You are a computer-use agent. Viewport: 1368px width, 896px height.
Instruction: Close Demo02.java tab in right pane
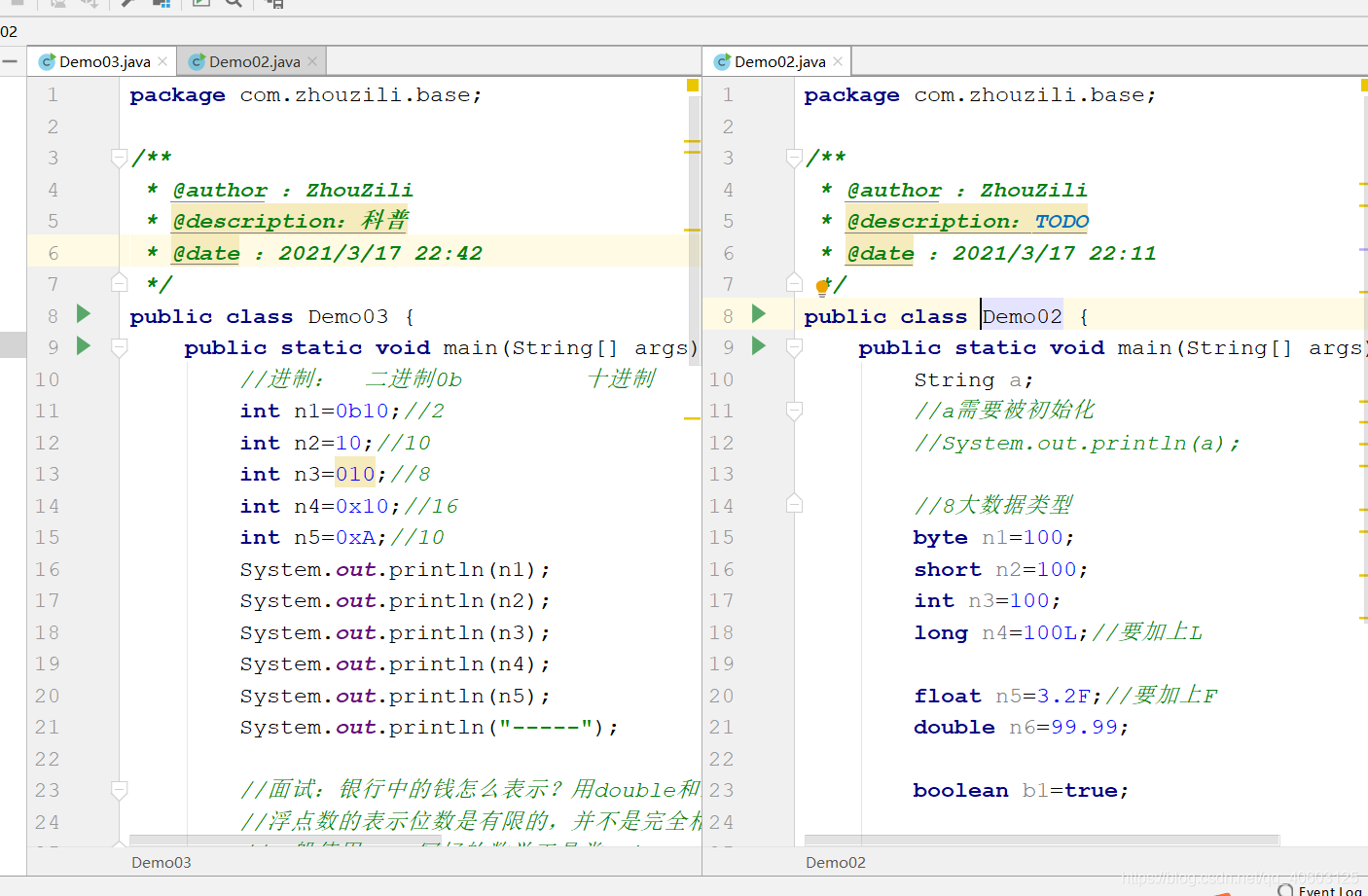click(x=838, y=61)
